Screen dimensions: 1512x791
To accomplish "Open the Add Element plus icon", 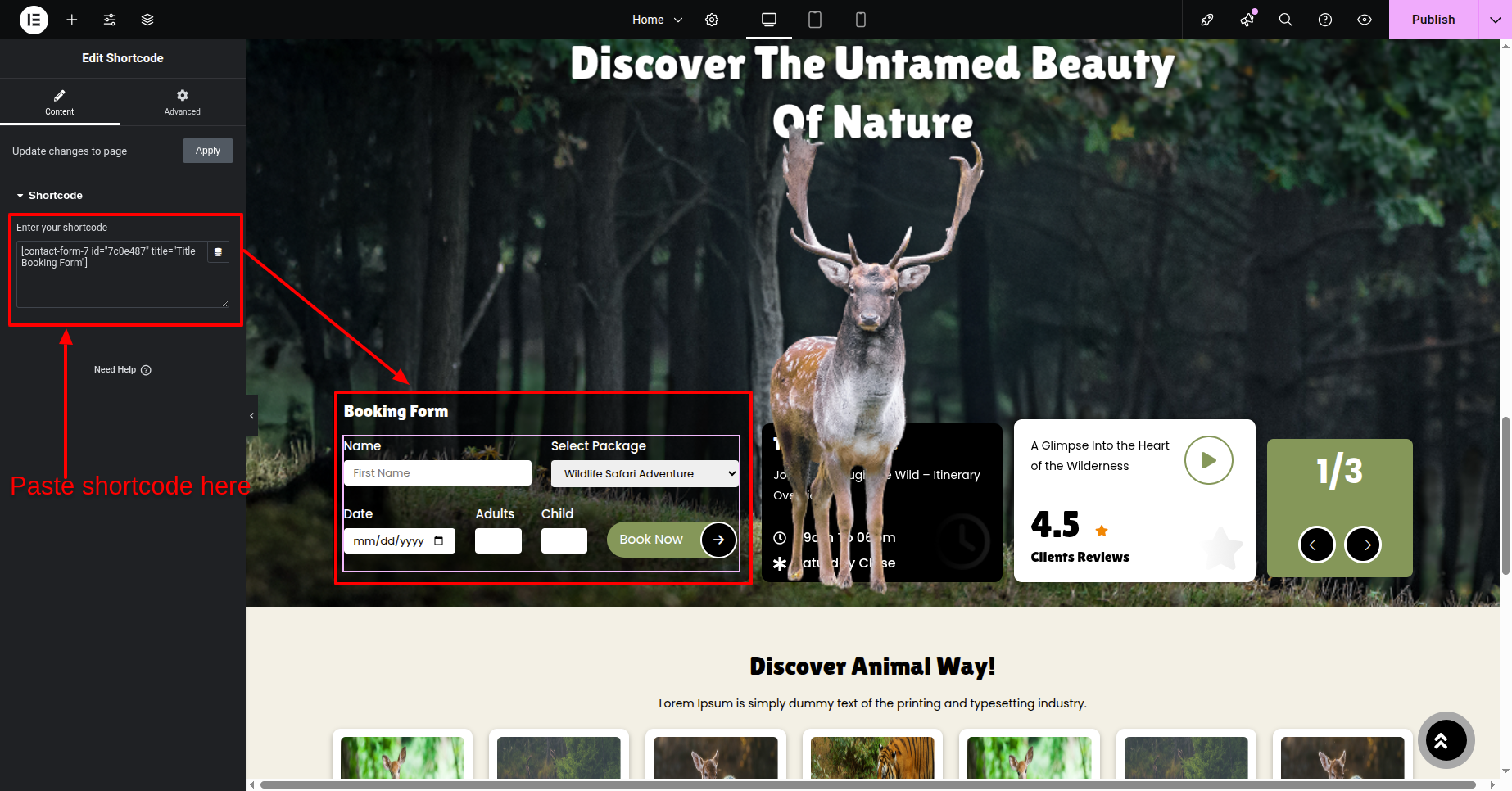I will coord(72,20).
